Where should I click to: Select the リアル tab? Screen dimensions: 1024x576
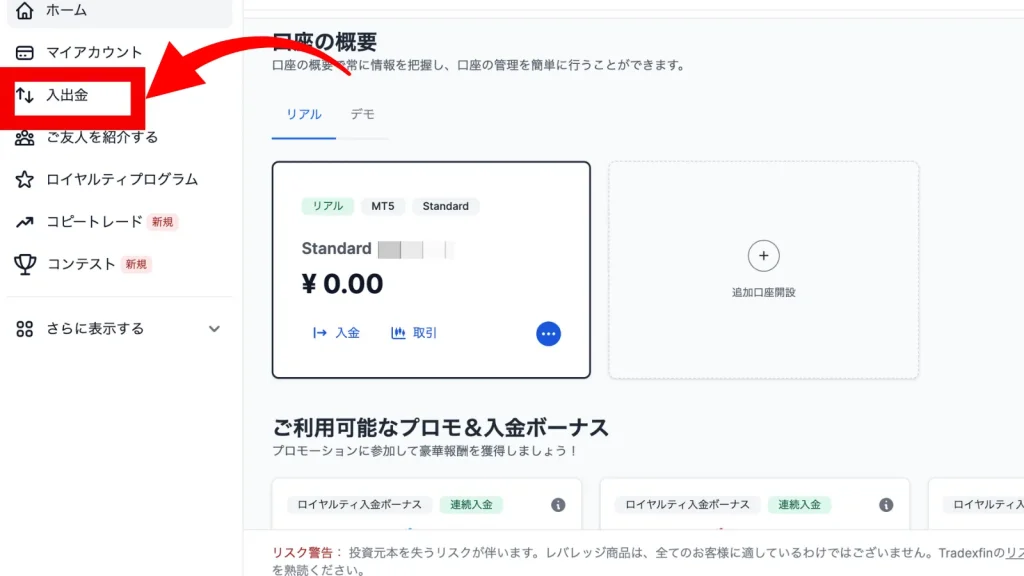(302, 114)
